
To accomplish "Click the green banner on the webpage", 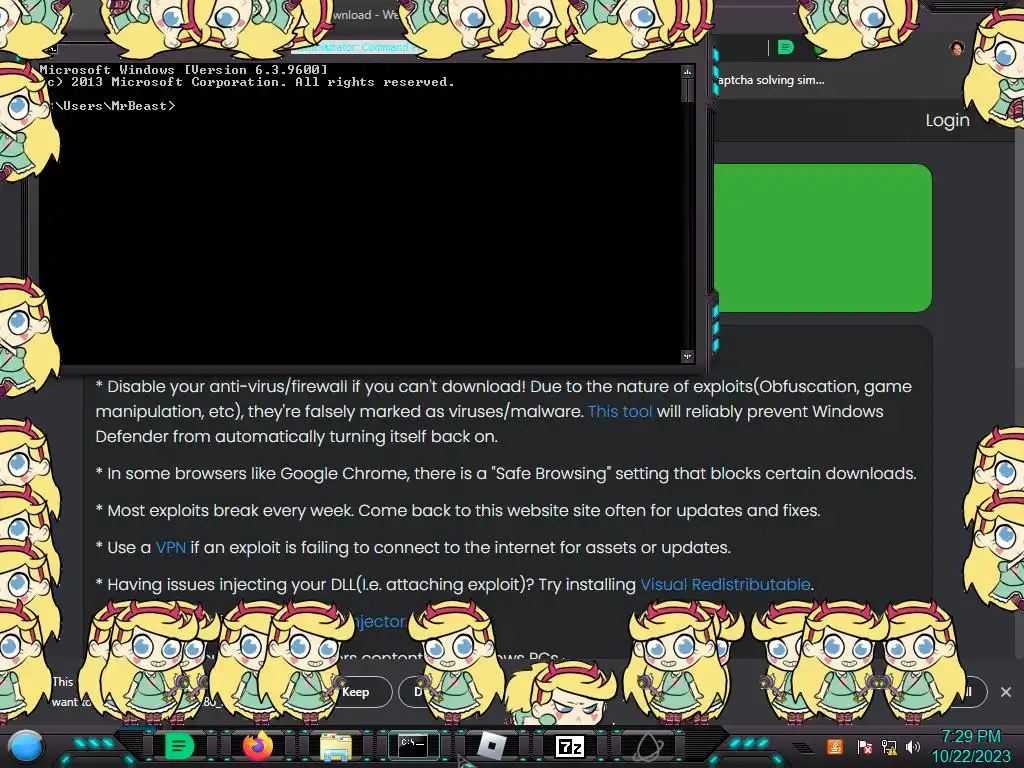I will click(822, 238).
